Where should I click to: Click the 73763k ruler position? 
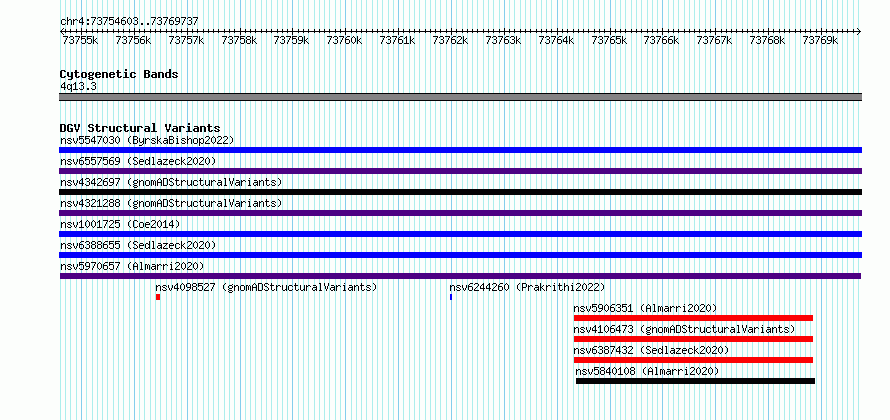click(503, 40)
